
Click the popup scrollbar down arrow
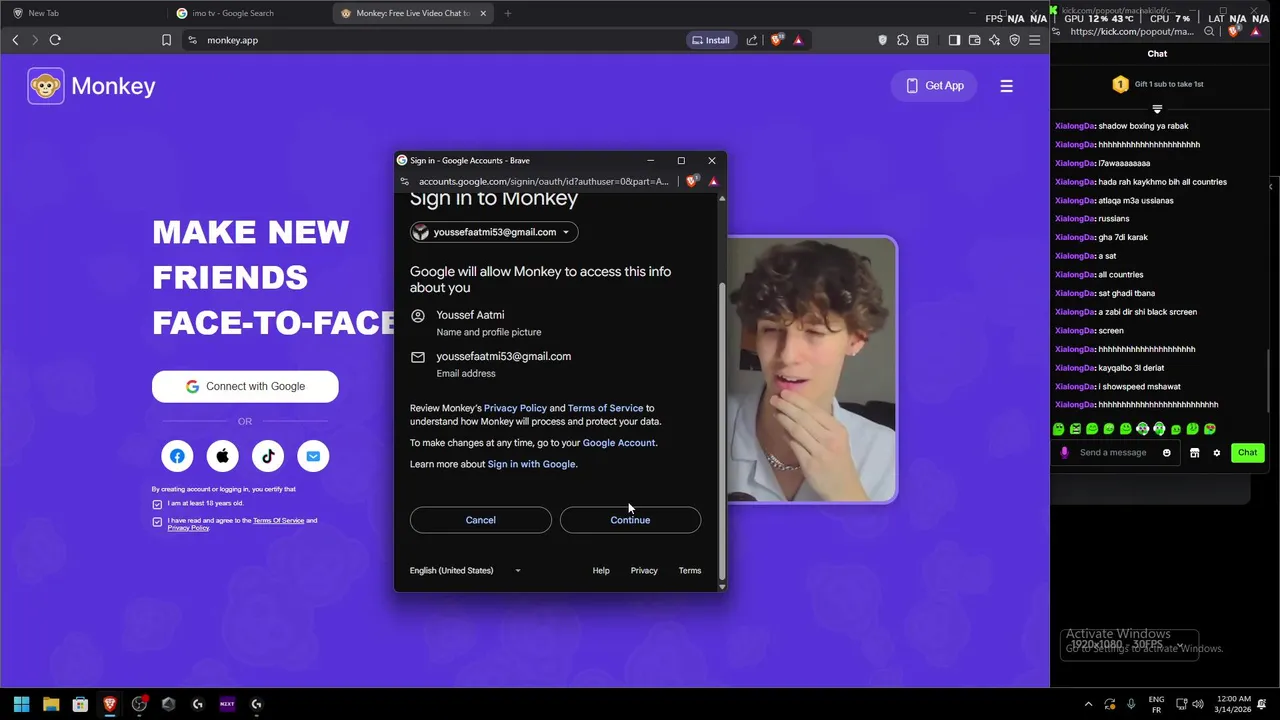722,586
